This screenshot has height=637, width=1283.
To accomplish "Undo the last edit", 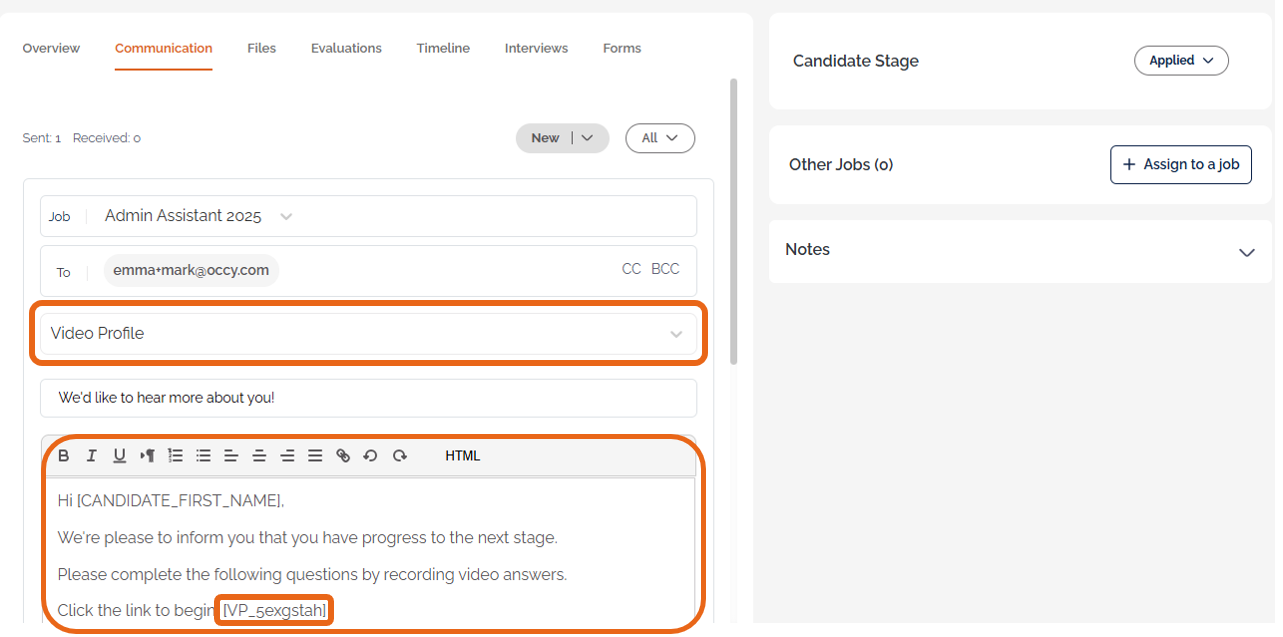I will [x=370, y=456].
